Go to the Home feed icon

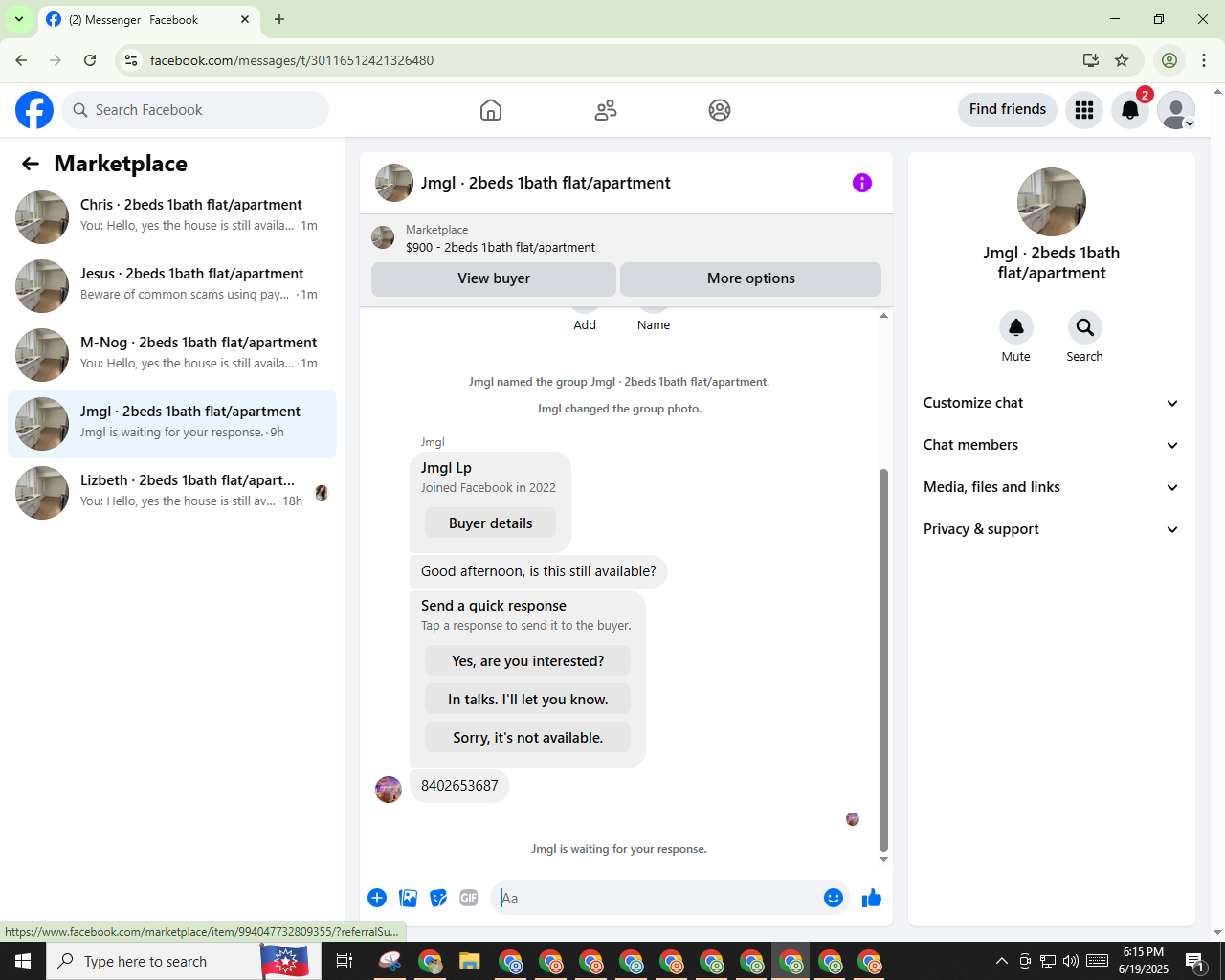[491, 110]
